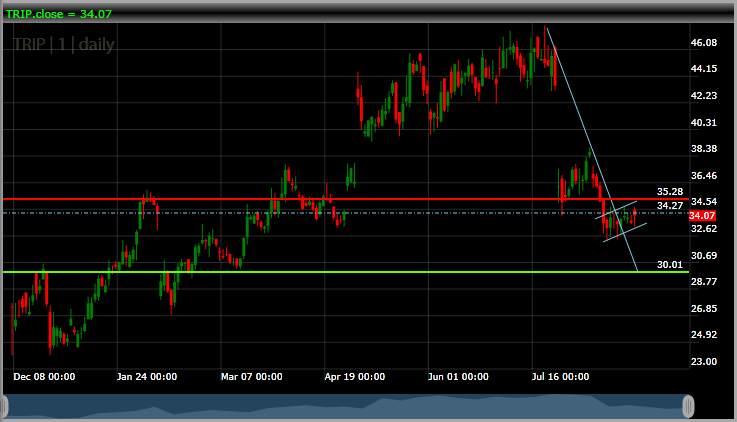Click the left handle of the range navigator
Image resolution: width=737 pixels, height=422 pixels.
(5, 406)
